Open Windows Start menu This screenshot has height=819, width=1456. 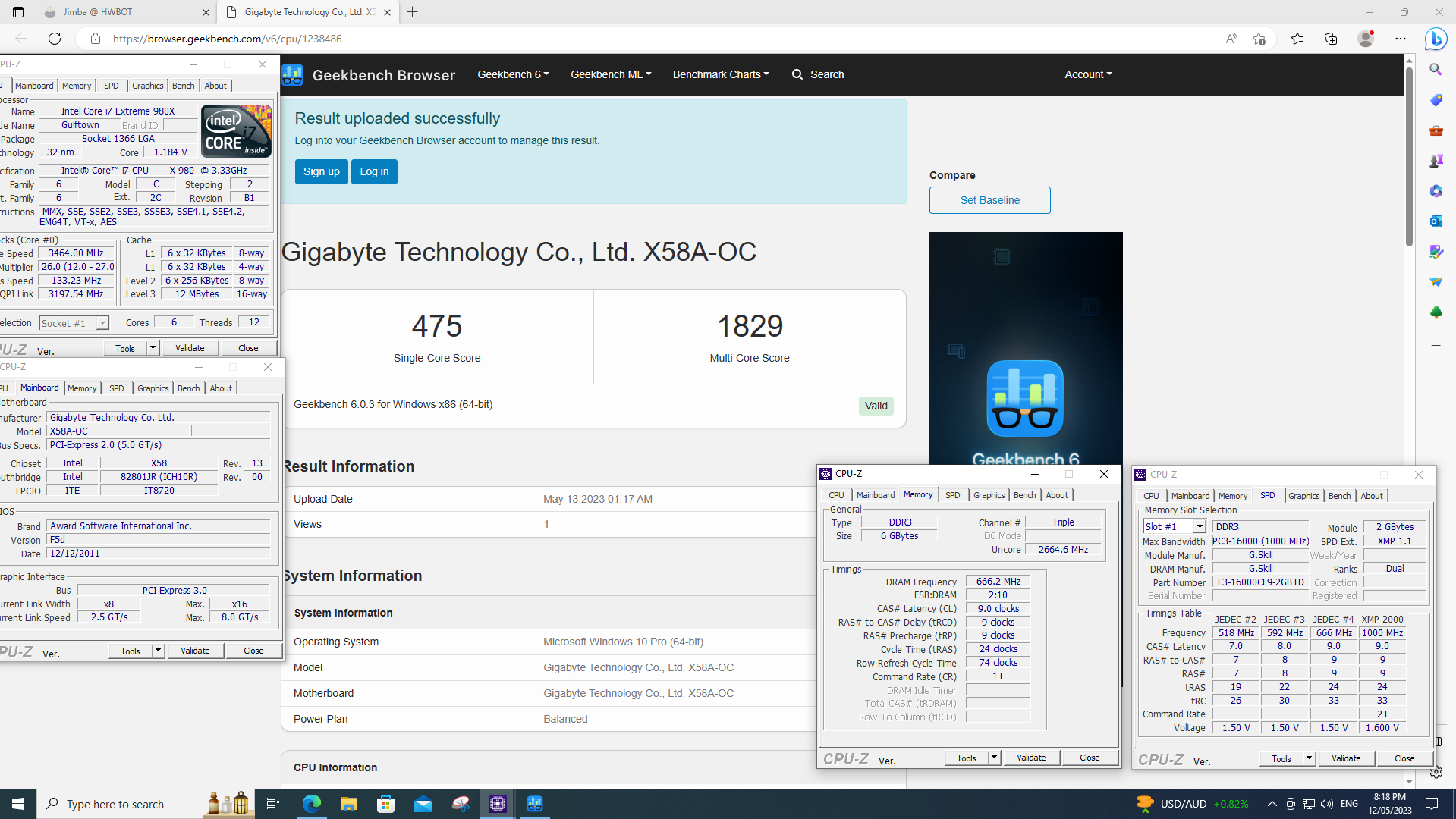tap(18, 804)
